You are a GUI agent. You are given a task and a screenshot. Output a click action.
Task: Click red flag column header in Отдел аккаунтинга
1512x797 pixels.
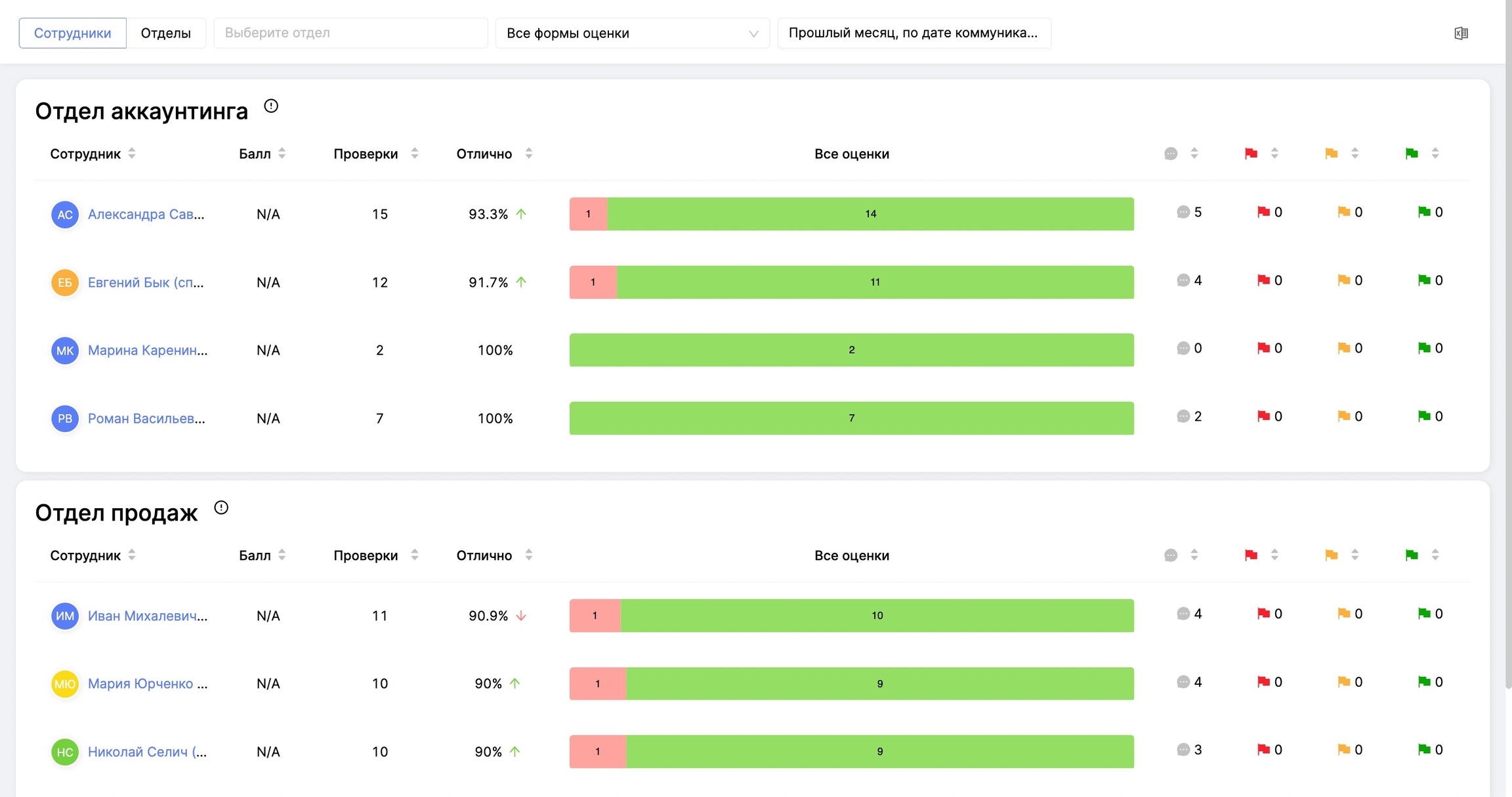click(1251, 154)
